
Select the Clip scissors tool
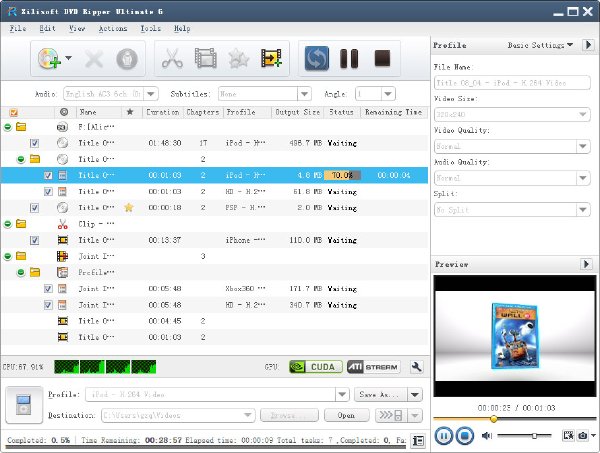(172, 59)
